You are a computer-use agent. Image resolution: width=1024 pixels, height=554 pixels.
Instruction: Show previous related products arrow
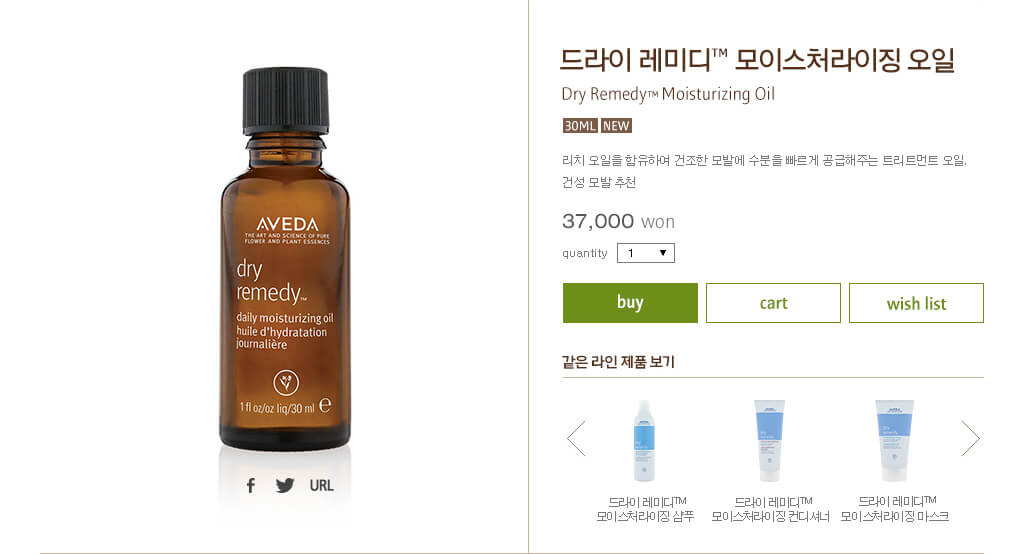(x=576, y=438)
